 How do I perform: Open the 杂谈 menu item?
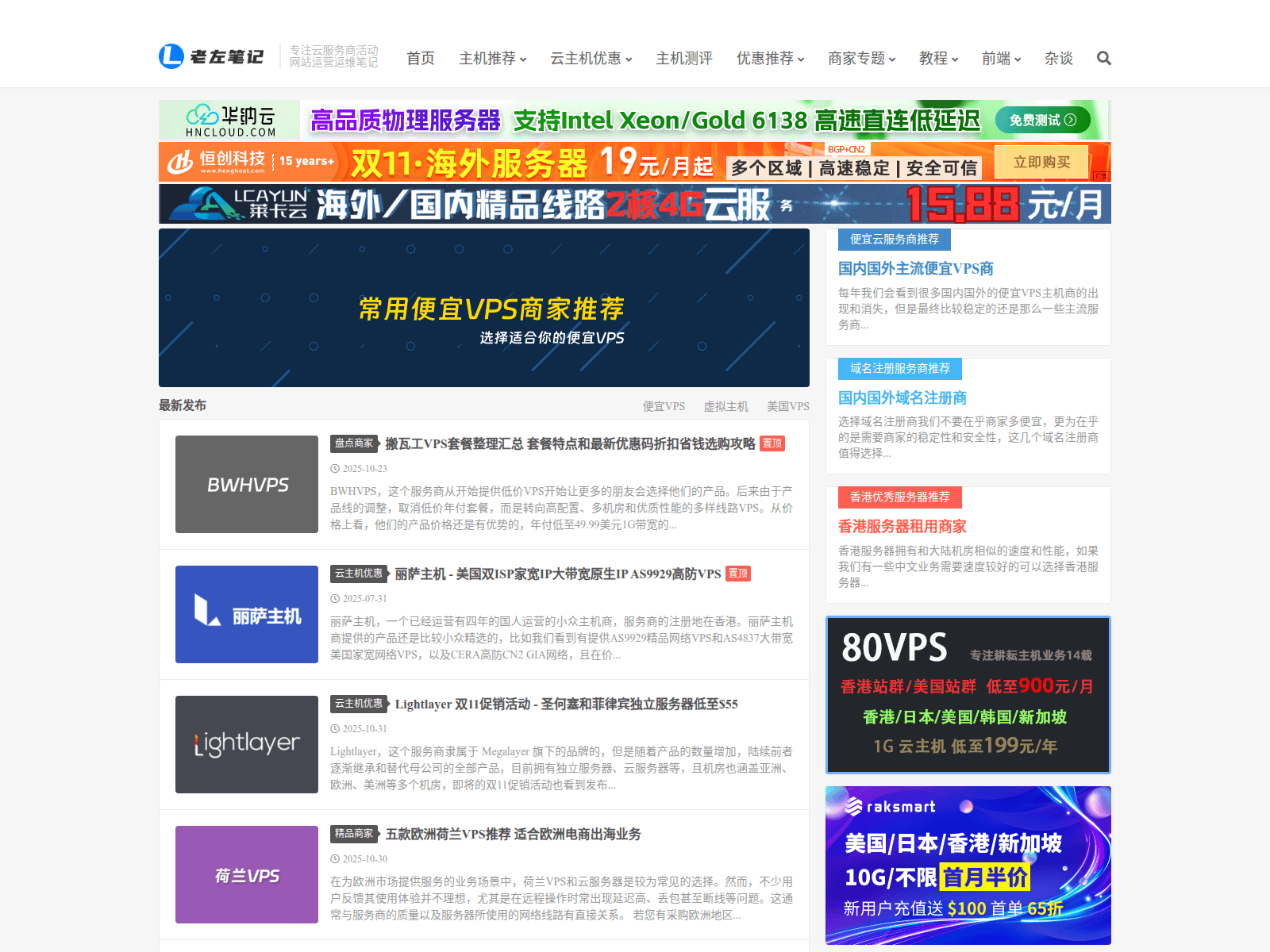1058,58
